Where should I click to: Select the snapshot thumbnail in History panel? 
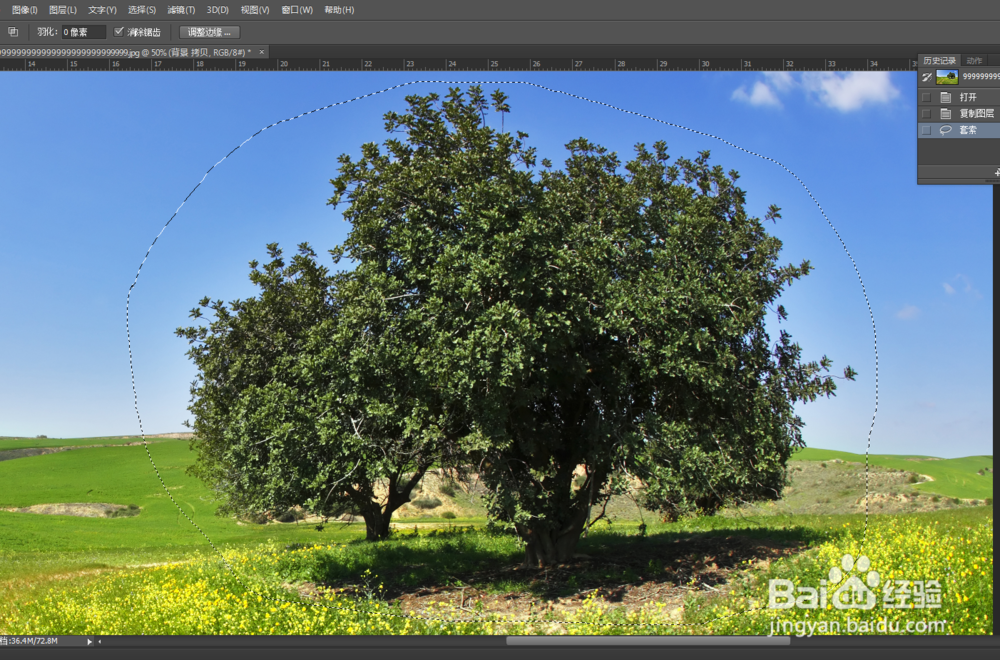tap(947, 77)
